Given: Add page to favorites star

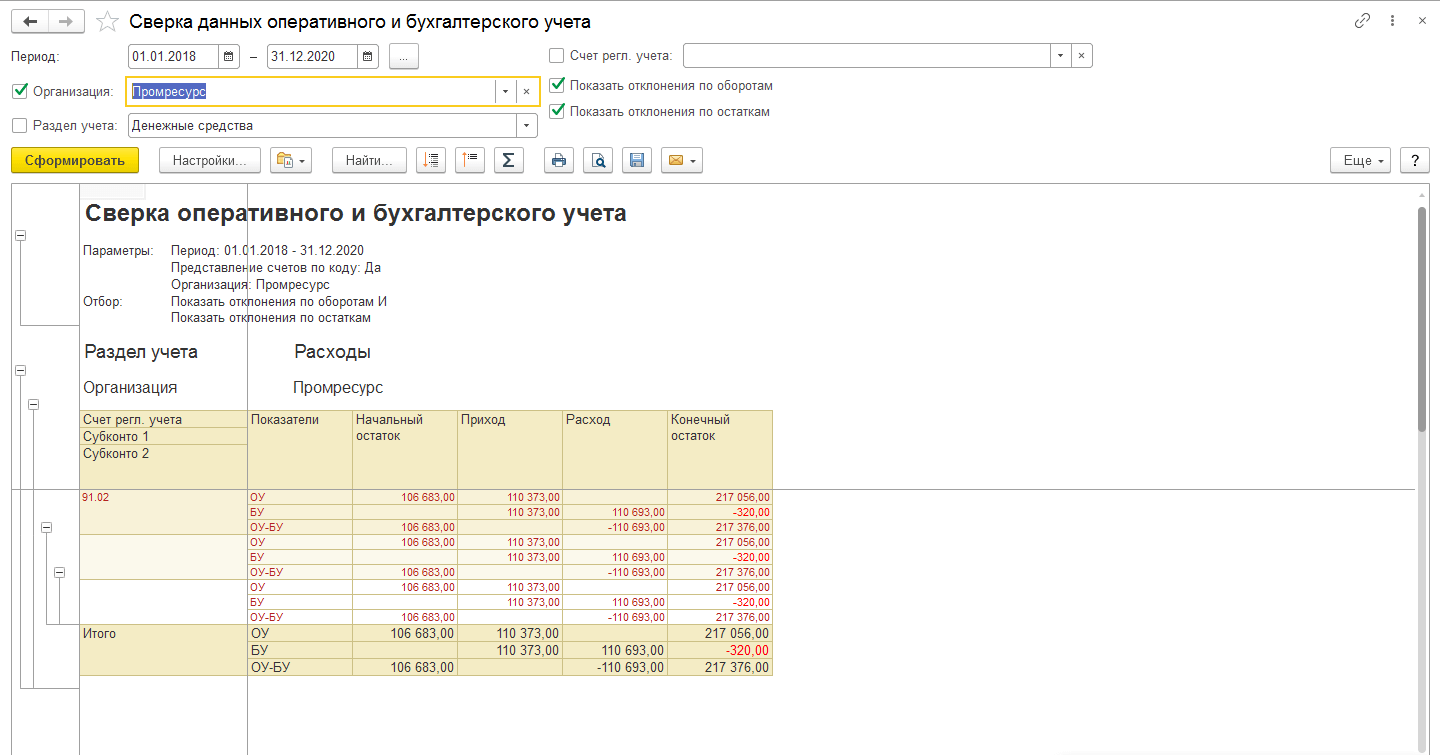Looking at the screenshot, I should point(108,21).
